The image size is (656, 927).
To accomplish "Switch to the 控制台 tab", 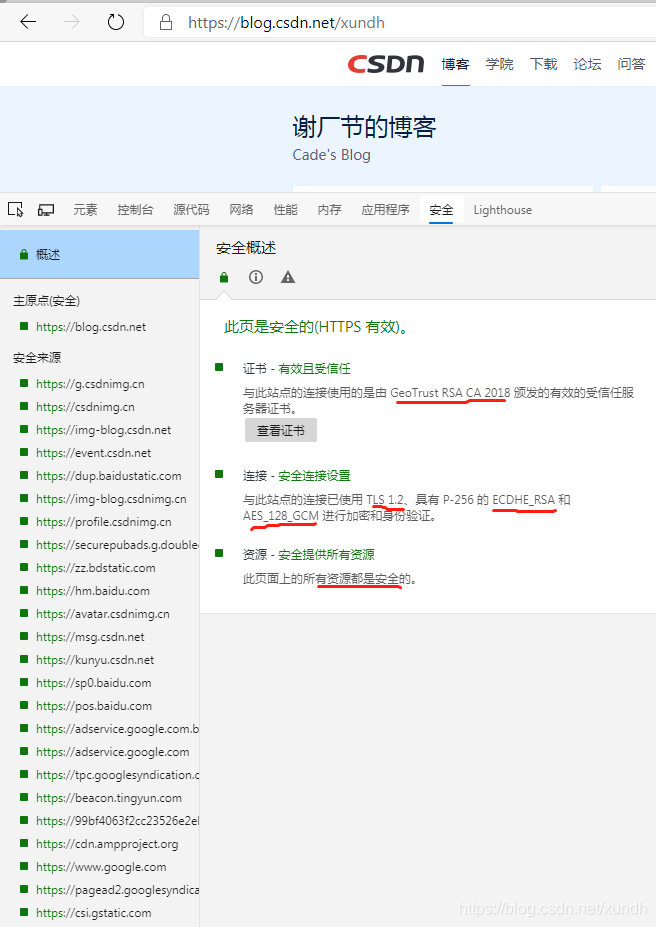I will [135, 210].
